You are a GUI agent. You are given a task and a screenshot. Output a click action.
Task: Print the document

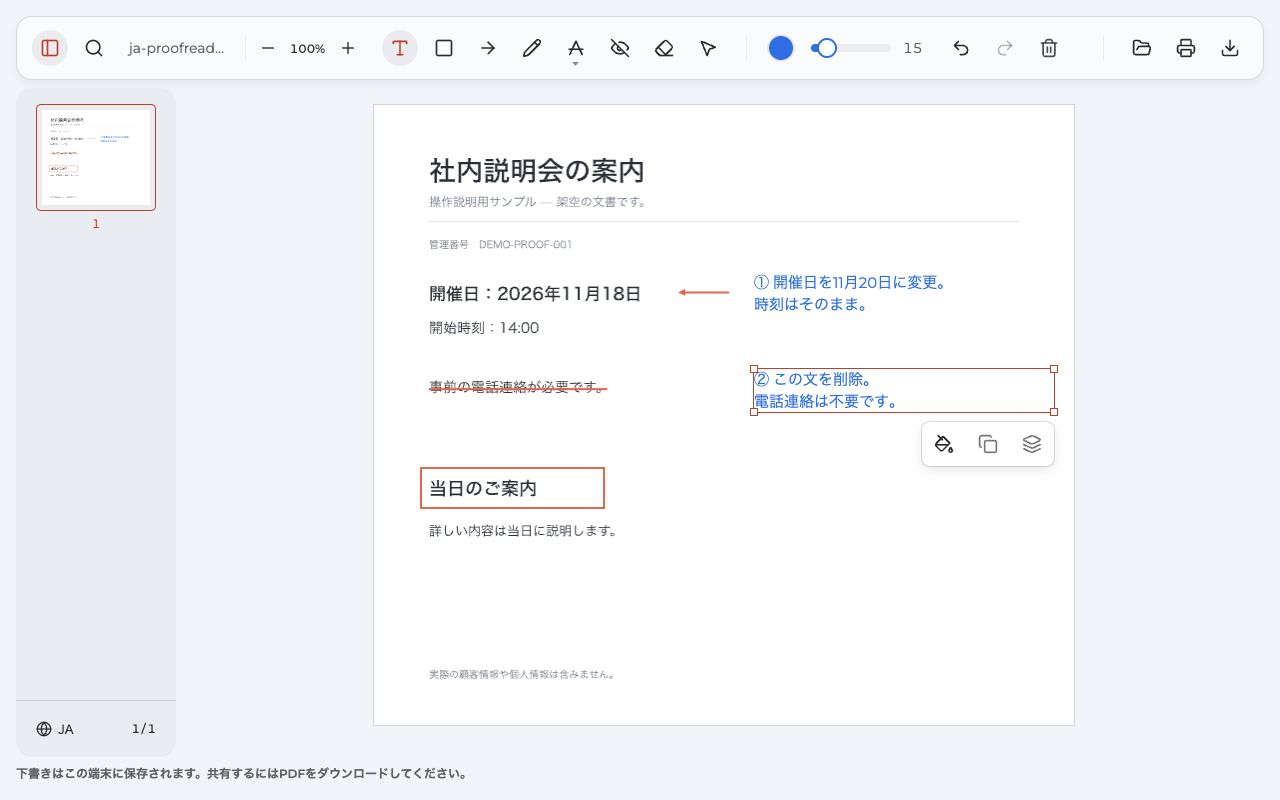click(1186, 48)
